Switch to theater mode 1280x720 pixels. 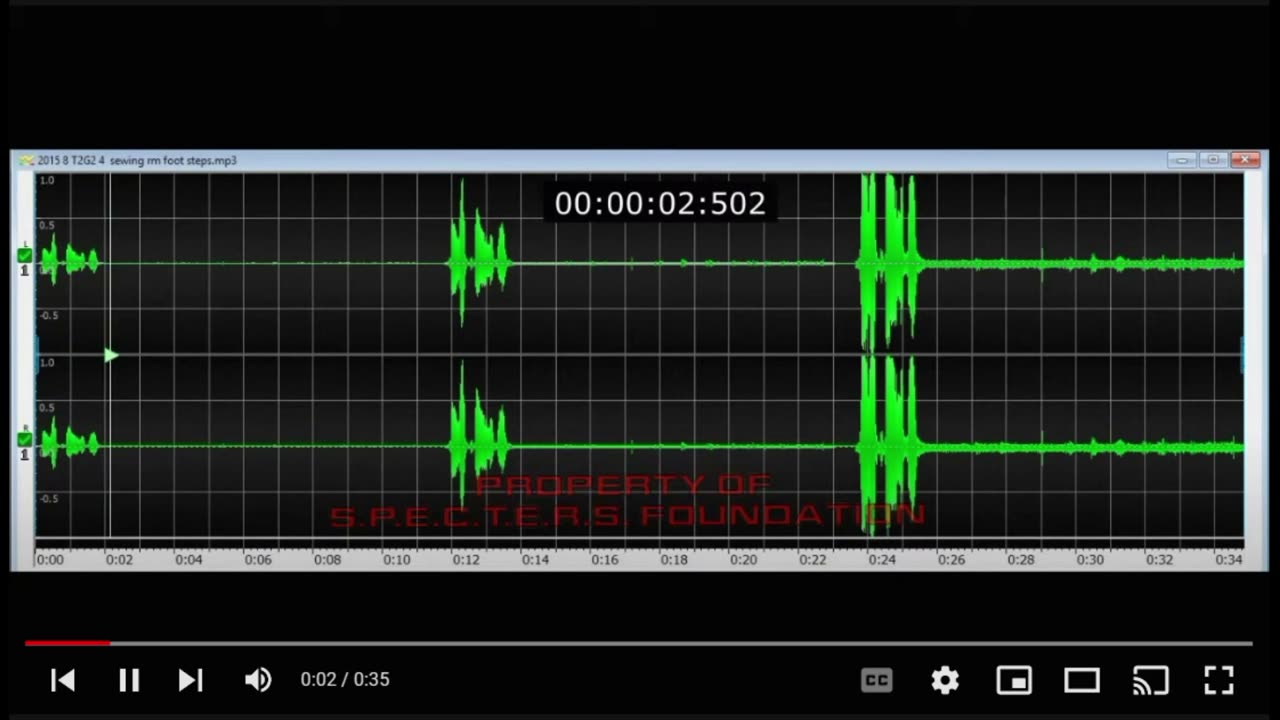click(1082, 680)
